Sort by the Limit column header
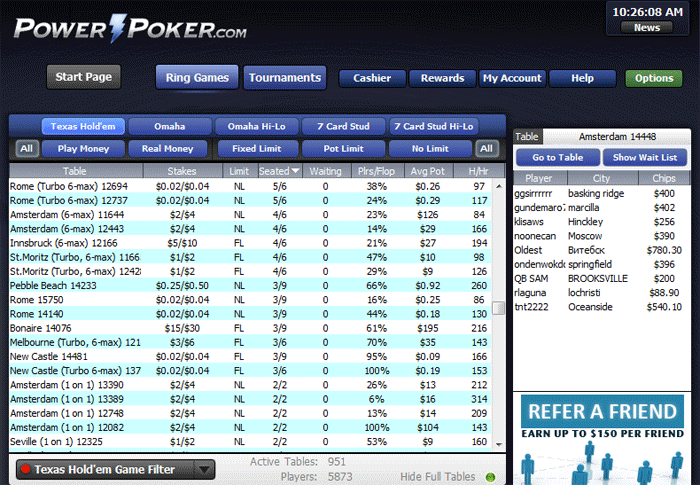The image size is (700, 485). coord(239,171)
